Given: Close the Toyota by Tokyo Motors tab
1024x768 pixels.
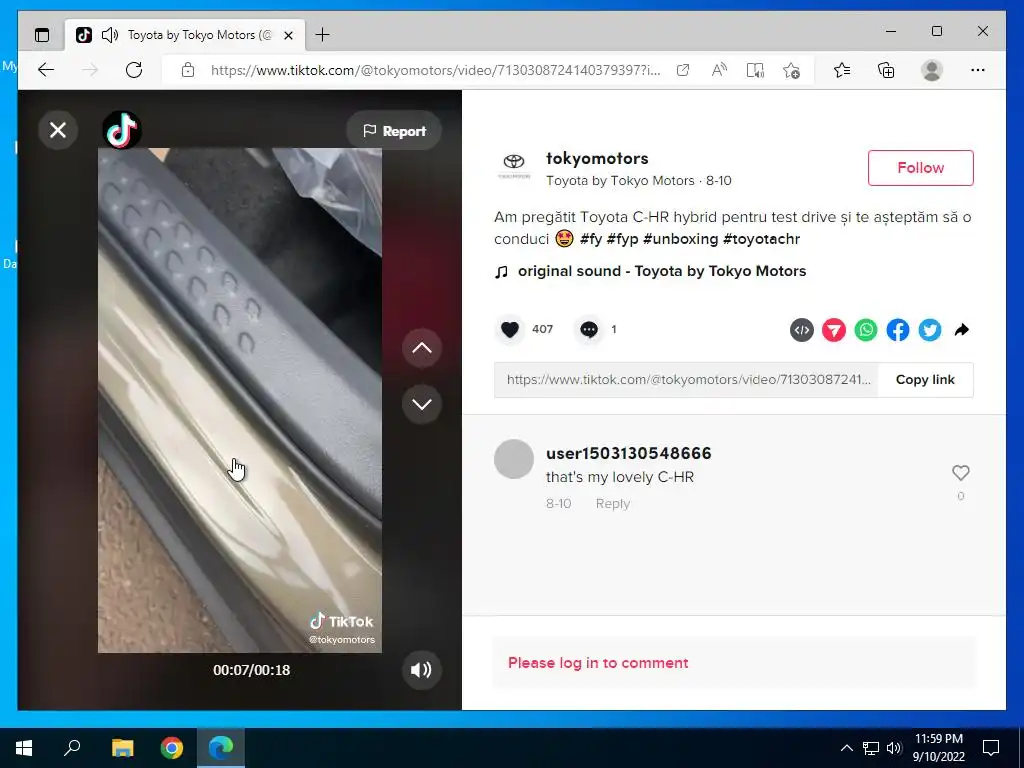Looking at the screenshot, I should pos(289,35).
